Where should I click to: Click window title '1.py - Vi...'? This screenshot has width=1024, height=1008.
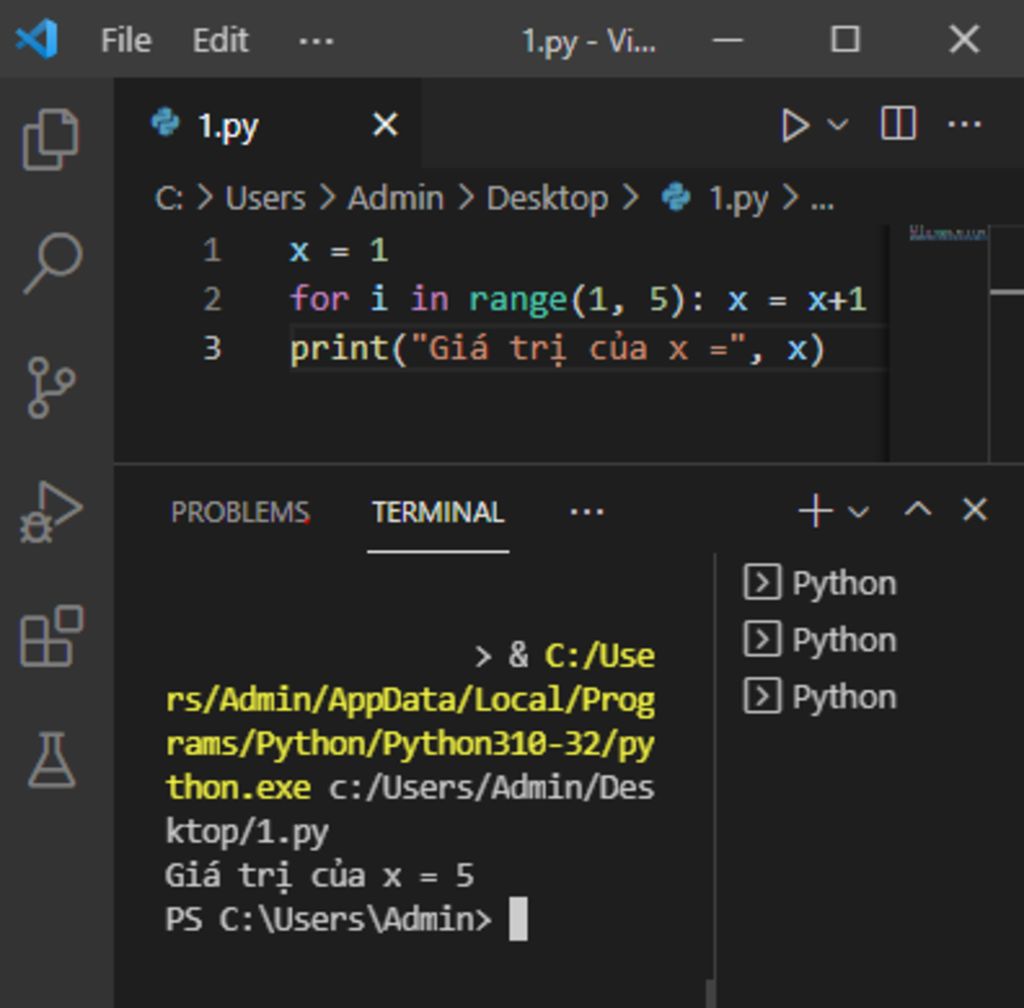tap(588, 41)
